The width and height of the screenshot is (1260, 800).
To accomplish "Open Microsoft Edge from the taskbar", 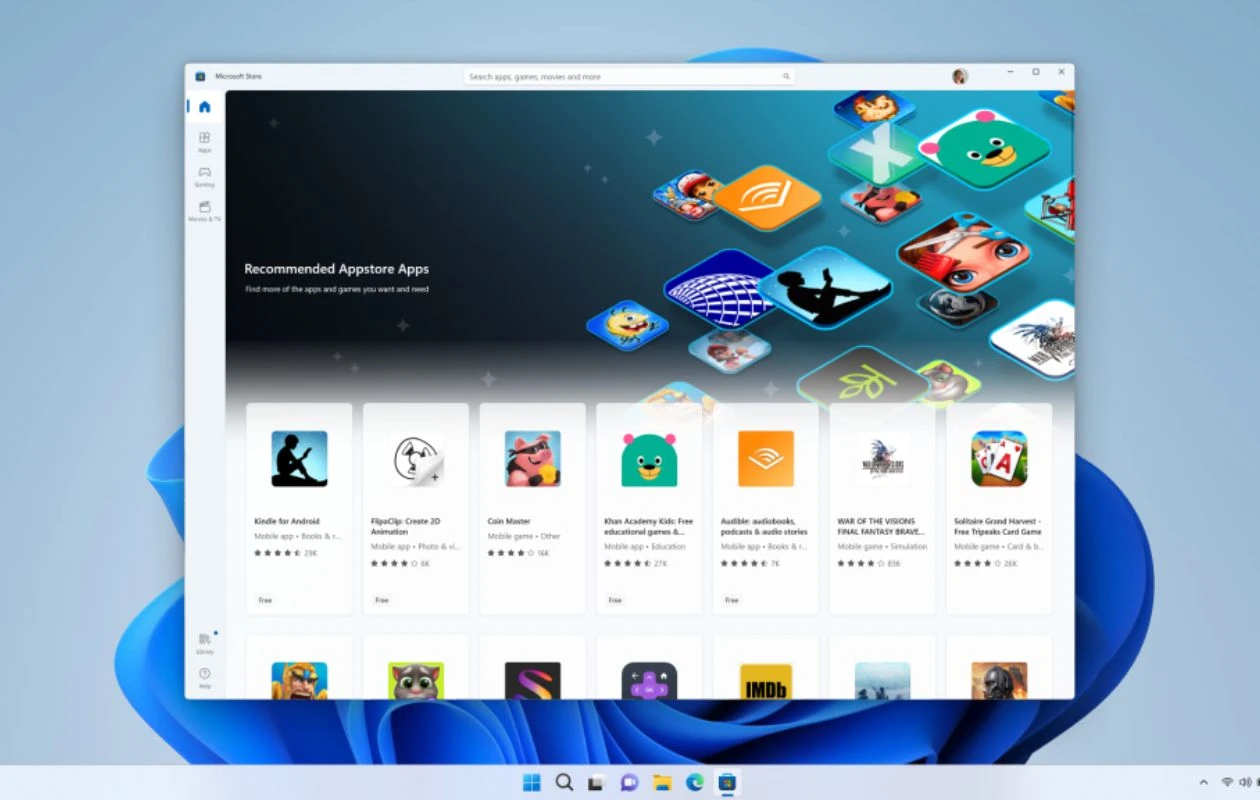I will [x=692, y=783].
